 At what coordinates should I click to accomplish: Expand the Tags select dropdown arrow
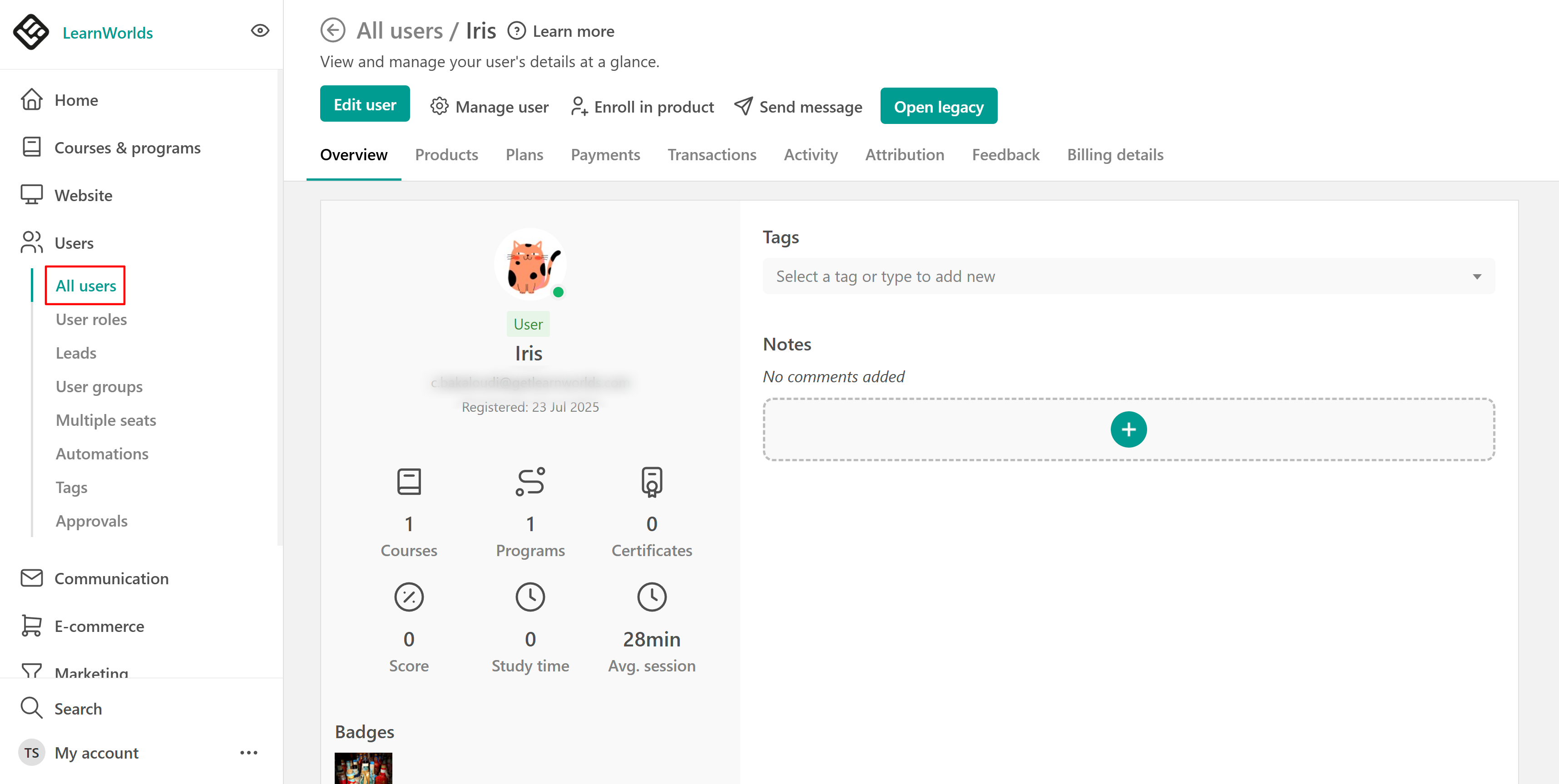tap(1477, 276)
